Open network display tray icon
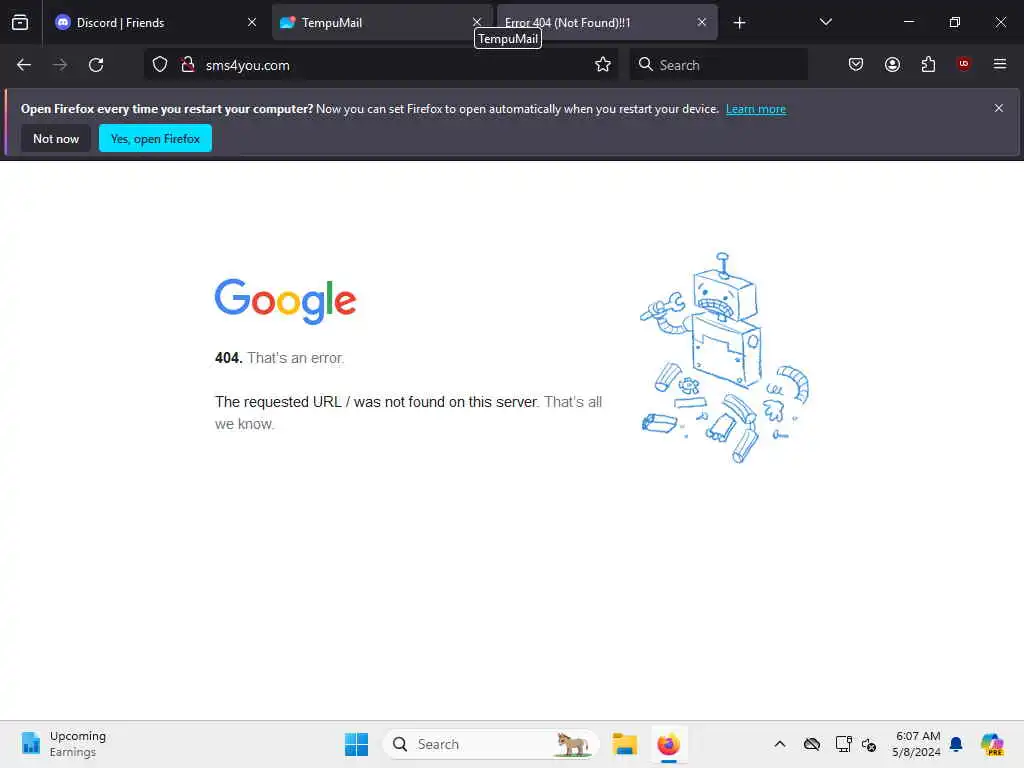The width and height of the screenshot is (1024, 768). pos(843,744)
